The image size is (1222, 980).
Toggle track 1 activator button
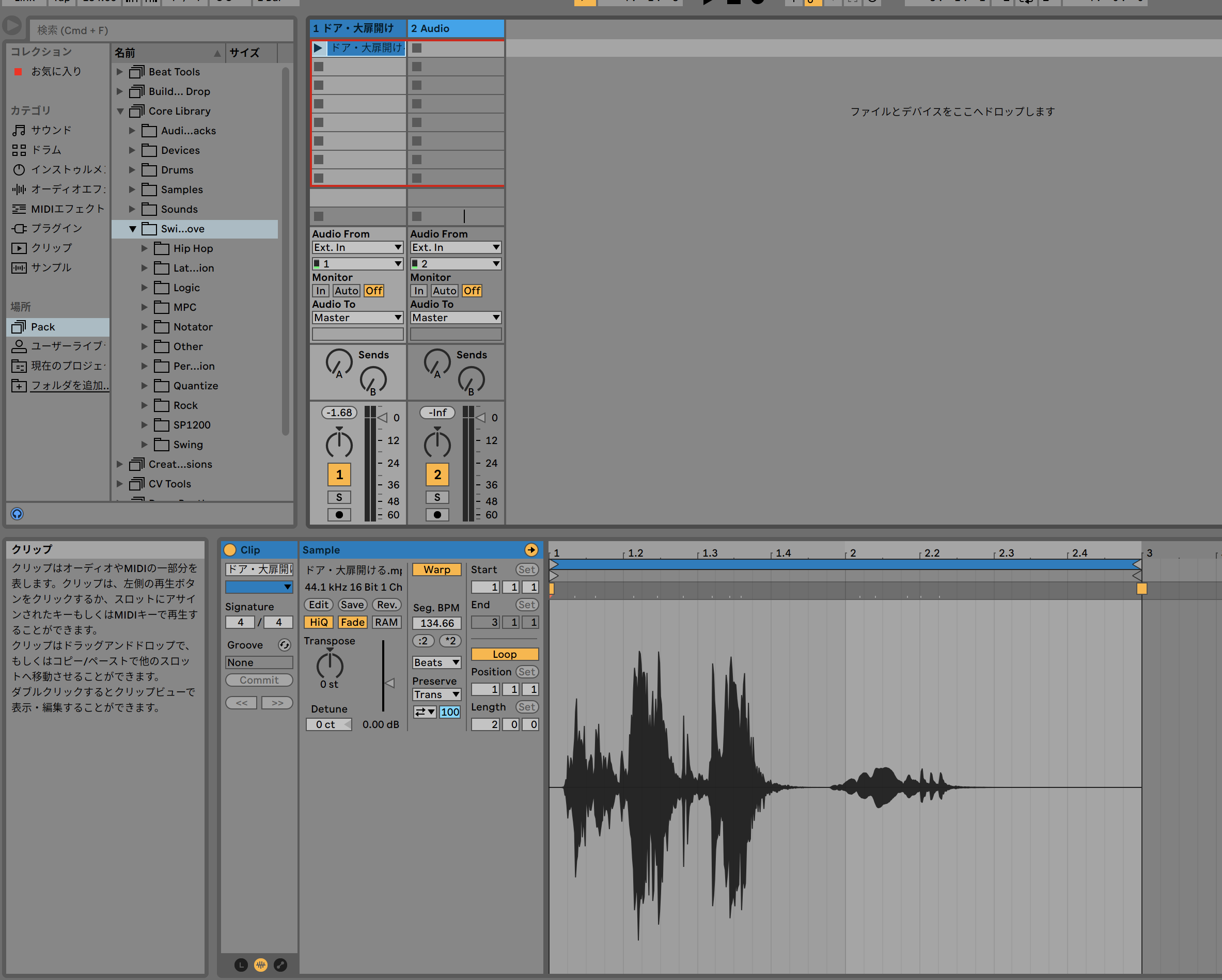coord(339,475)
